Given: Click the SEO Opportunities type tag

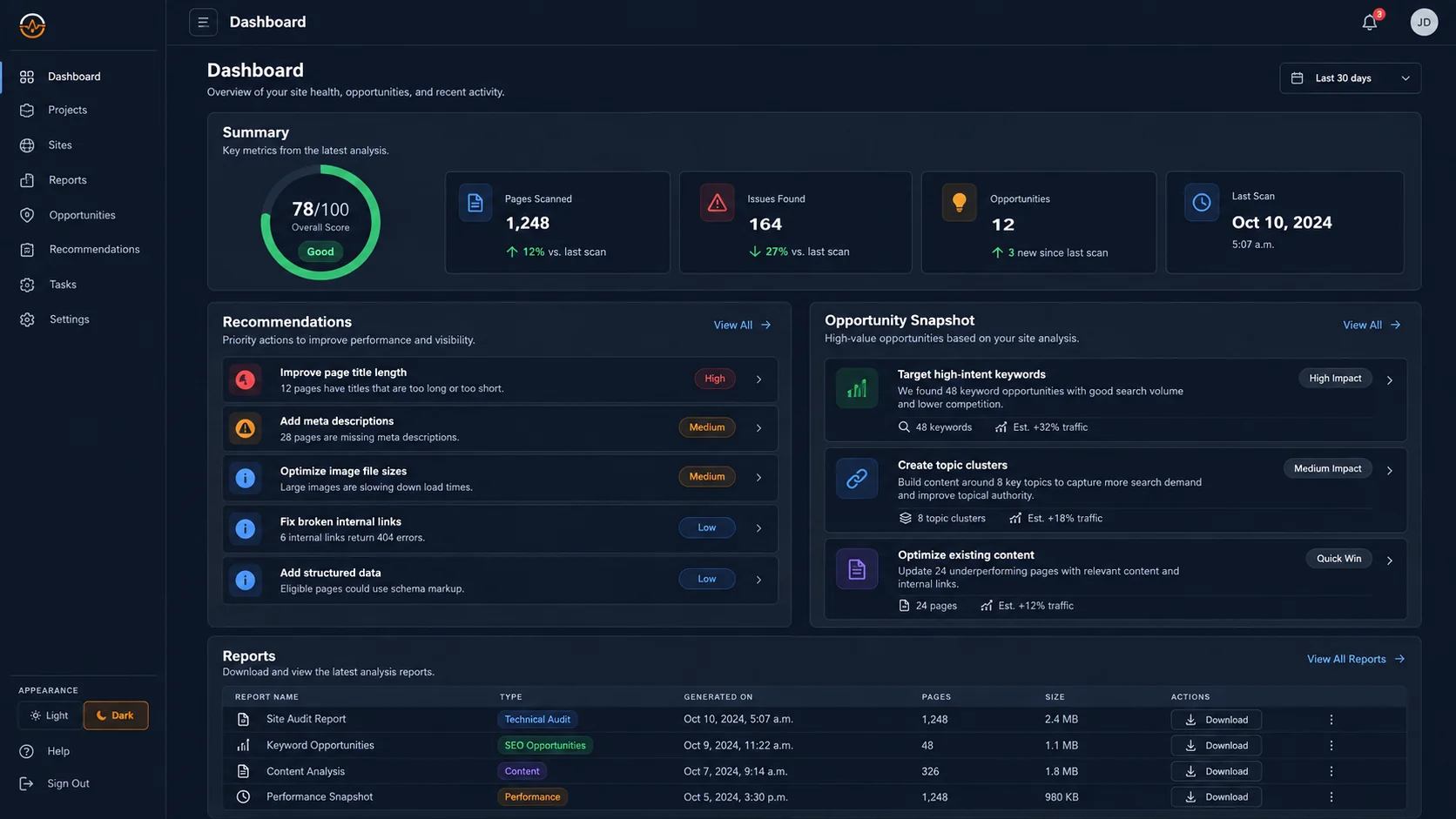Looking at the screenshot, I should 545,745.
